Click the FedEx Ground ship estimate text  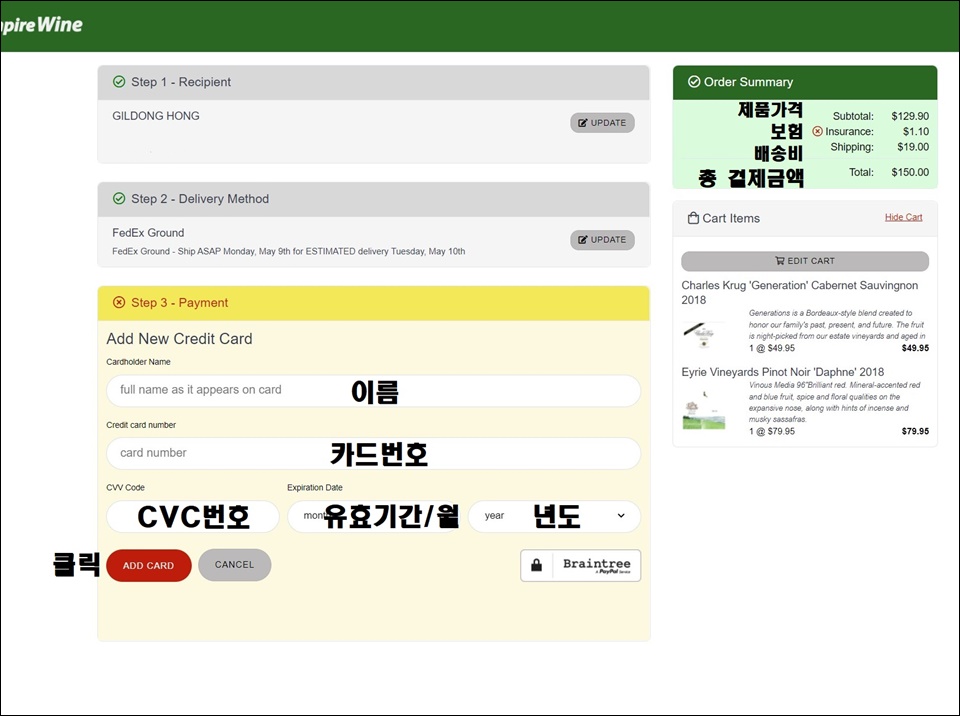288,251
